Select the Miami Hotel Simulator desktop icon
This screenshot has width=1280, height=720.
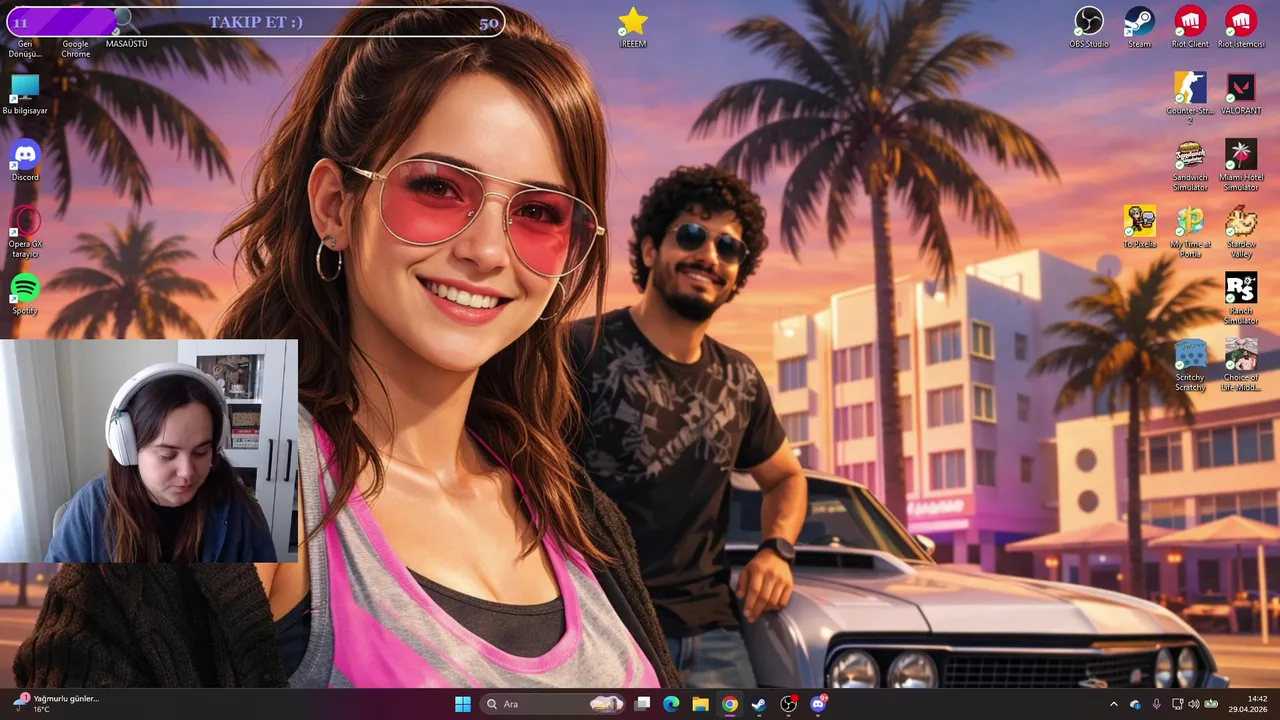1241,165
